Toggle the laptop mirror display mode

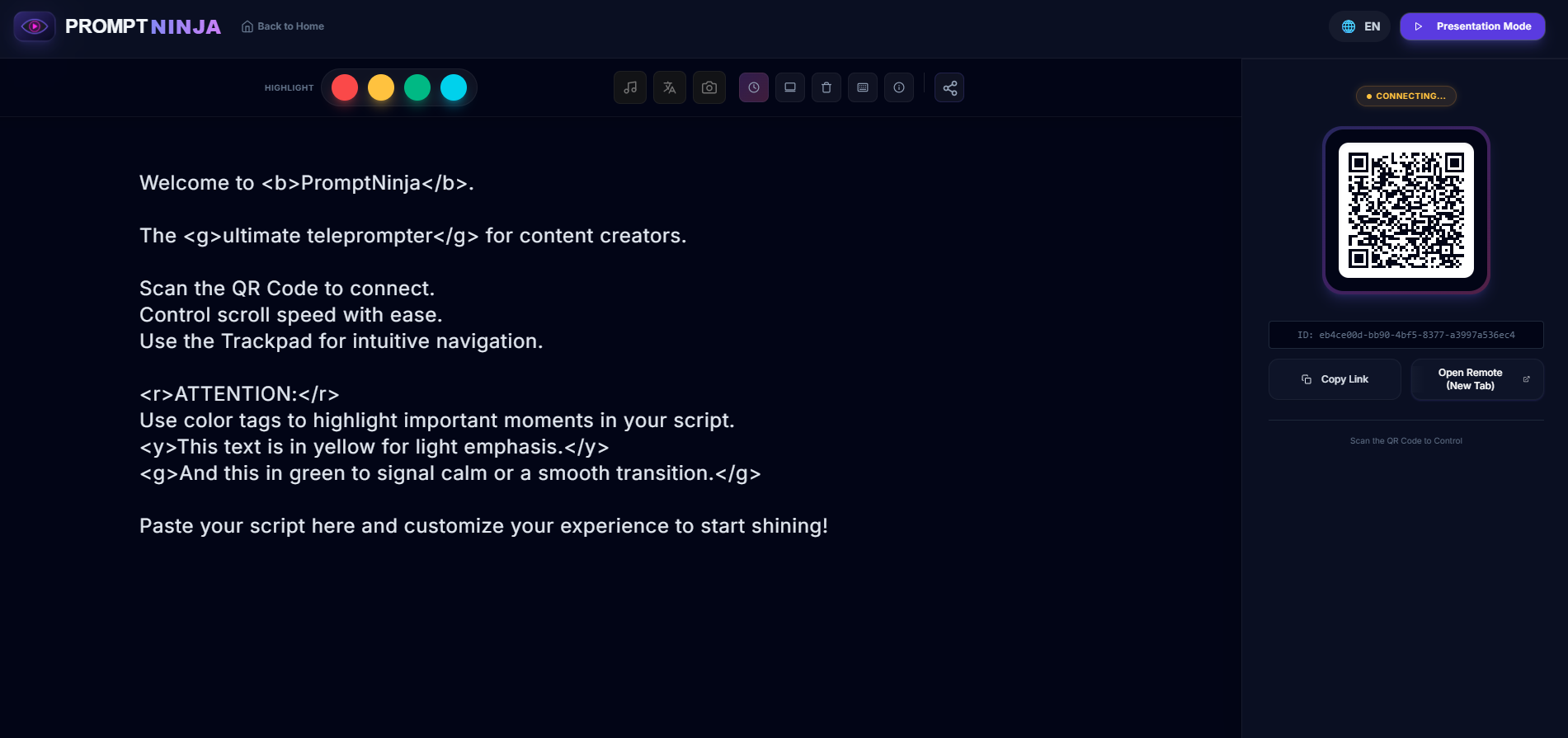789,87
